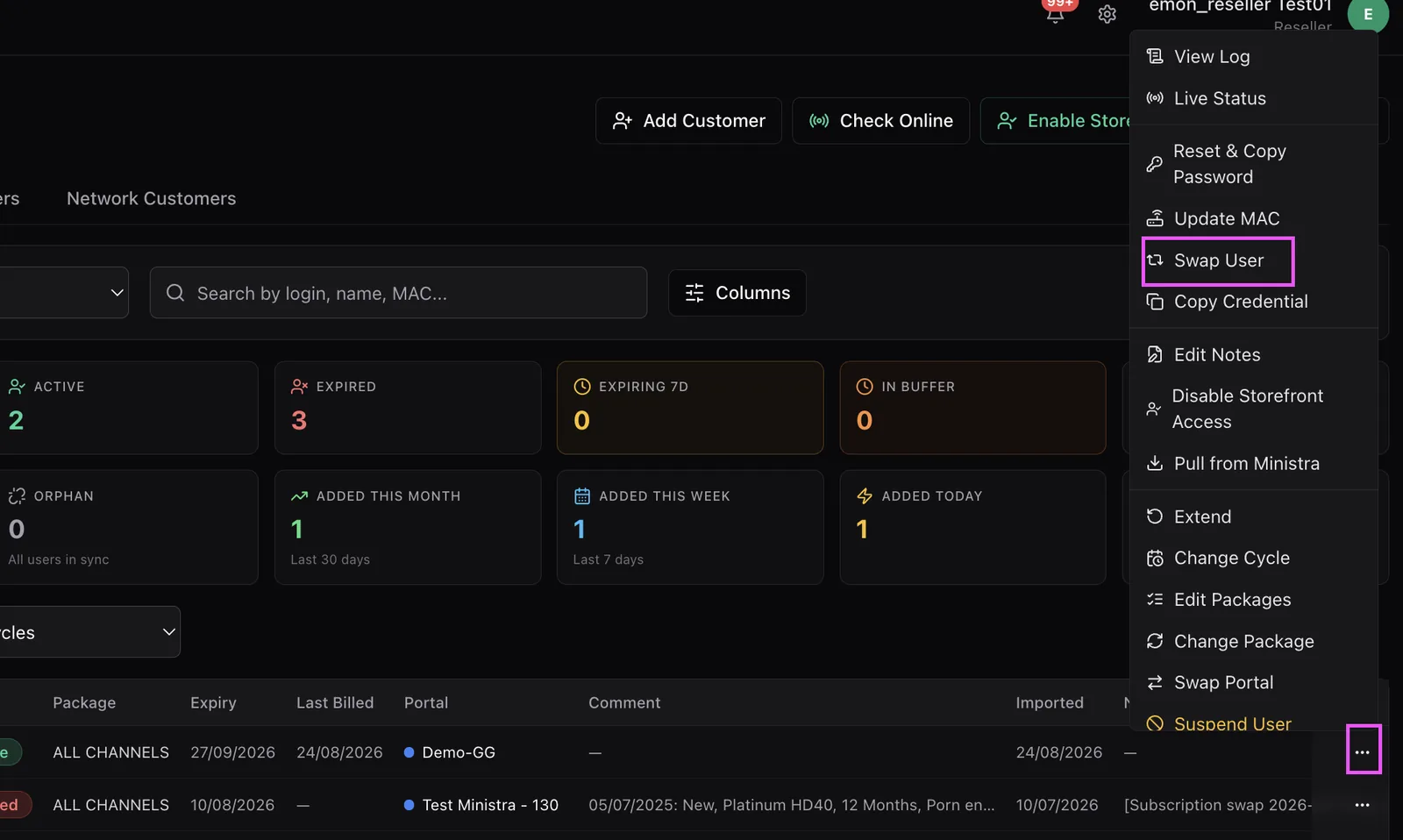Click Demo-GG portal cell
Viewport: 1403px width, 840px height.
coord(450,752)
